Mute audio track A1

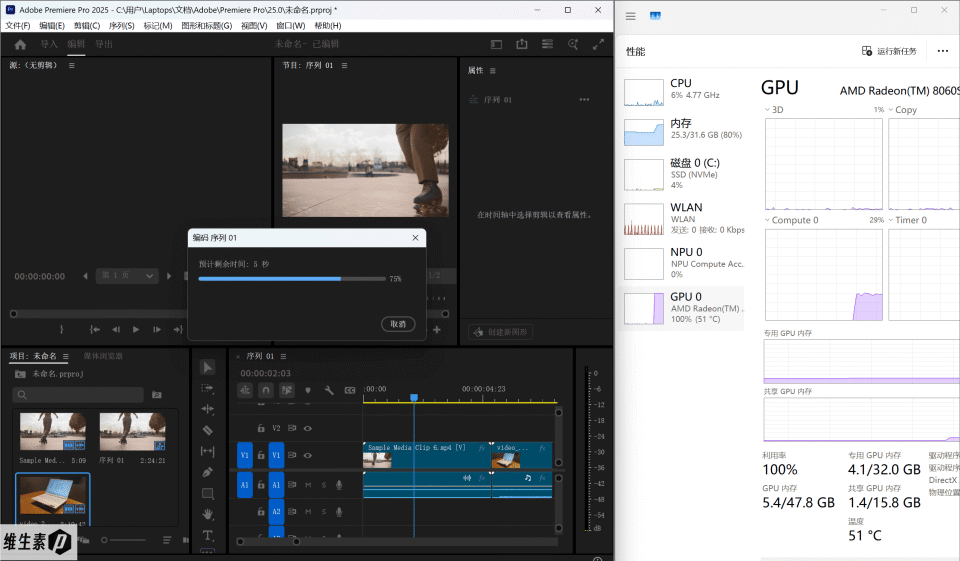pos(307,485)
